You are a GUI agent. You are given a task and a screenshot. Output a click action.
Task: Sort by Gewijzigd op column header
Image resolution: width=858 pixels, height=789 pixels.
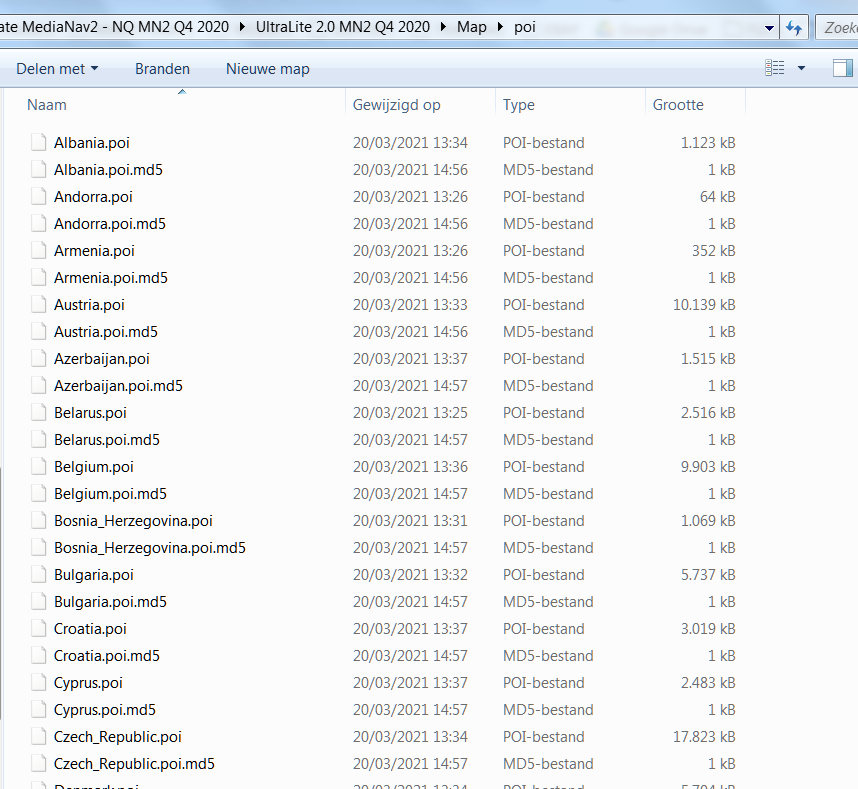coord(397,105)
